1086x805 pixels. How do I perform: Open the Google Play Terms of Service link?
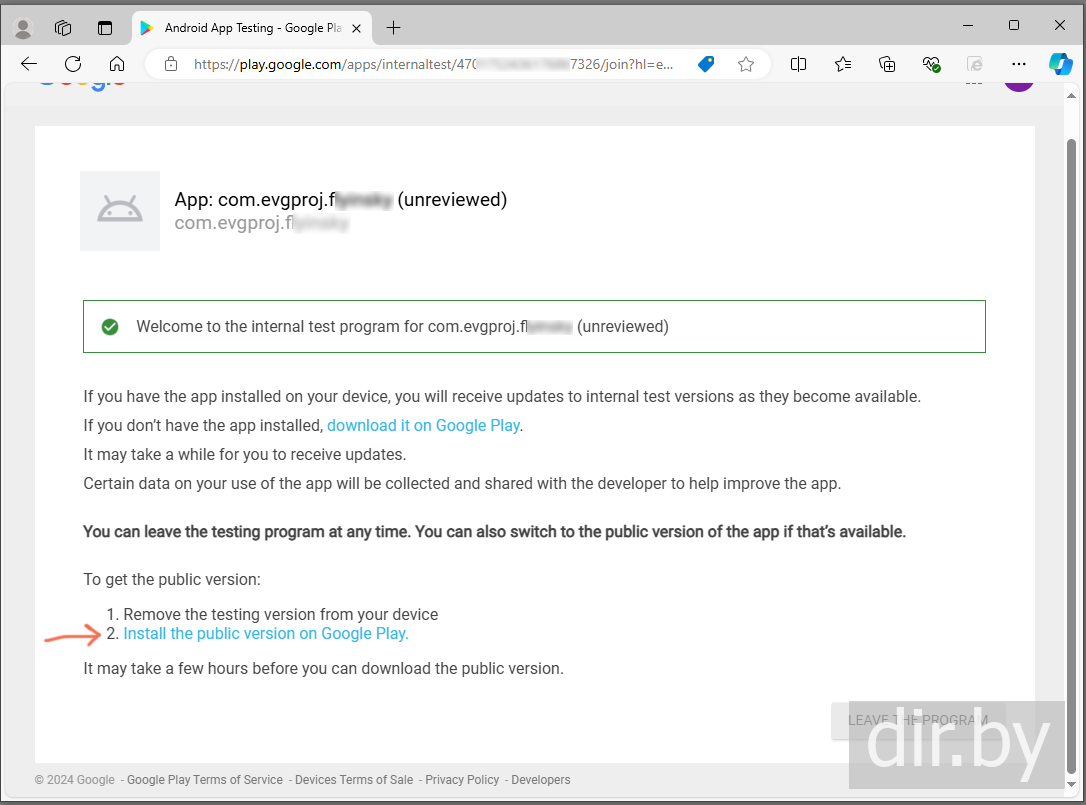click(x=205, y=780)
